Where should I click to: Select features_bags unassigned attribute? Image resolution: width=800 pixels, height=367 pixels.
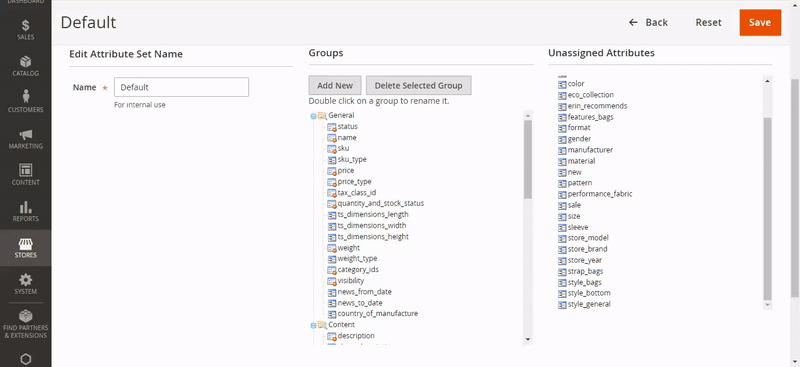[x=591, y=117]
